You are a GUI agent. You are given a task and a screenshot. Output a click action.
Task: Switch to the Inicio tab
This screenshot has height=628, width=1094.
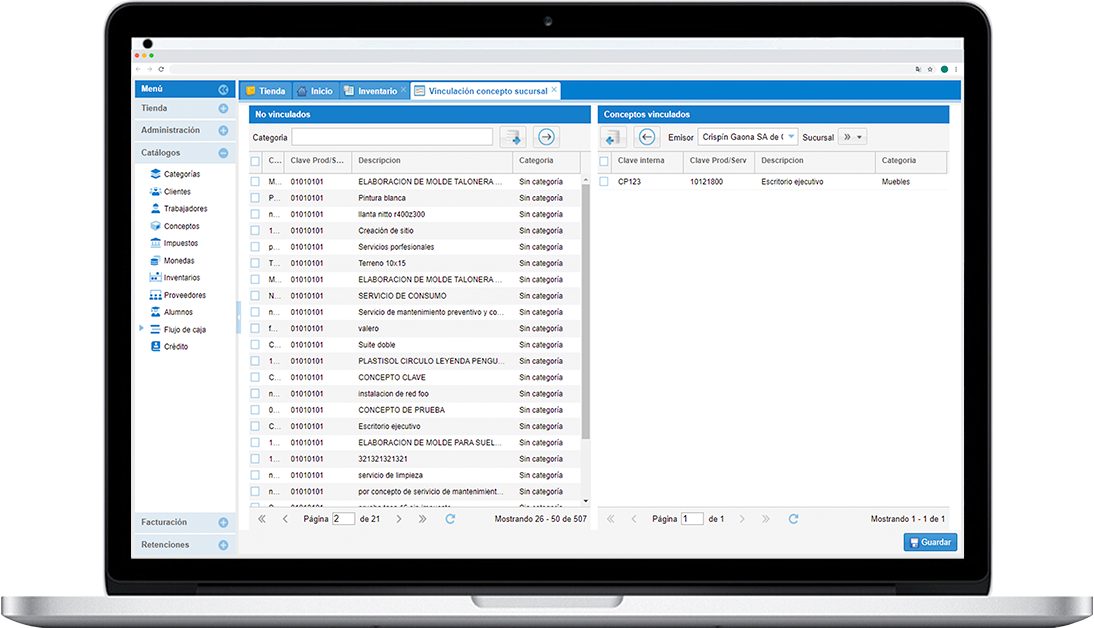tap(316, 91)
